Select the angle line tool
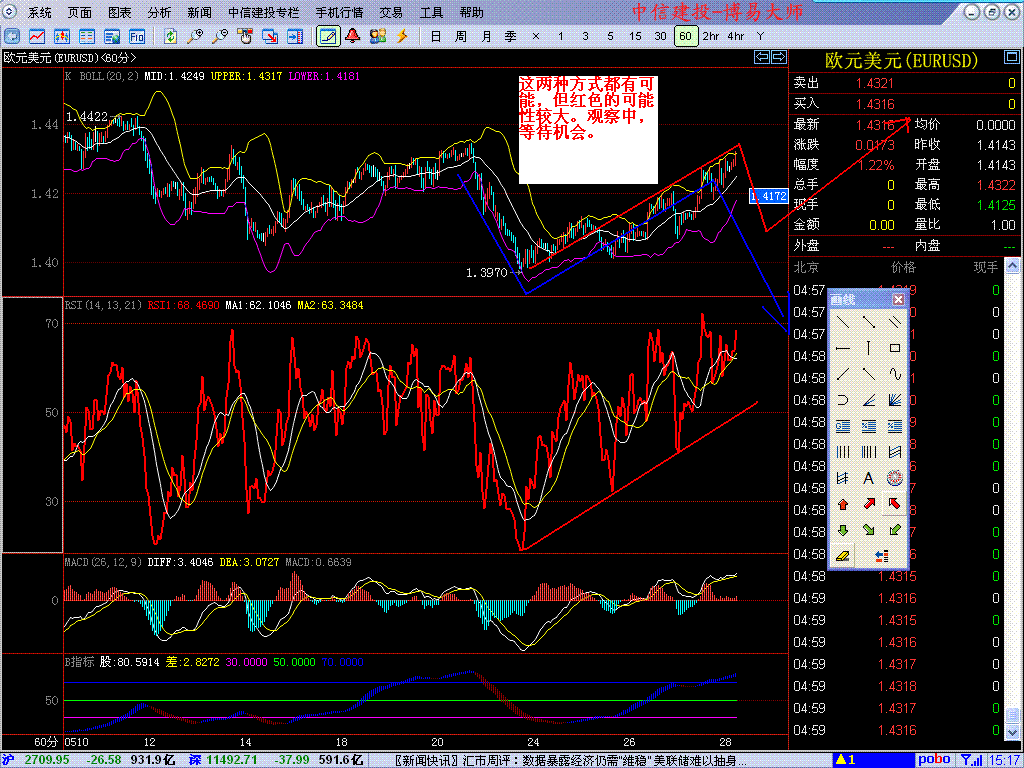The width and height of the screenshot is (1024, 768). tap(869, 400)
